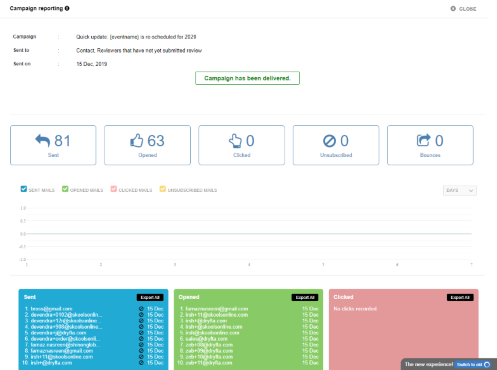Click row 1 email in Sent list
497x370 pixels.
(x=51, y=309)
